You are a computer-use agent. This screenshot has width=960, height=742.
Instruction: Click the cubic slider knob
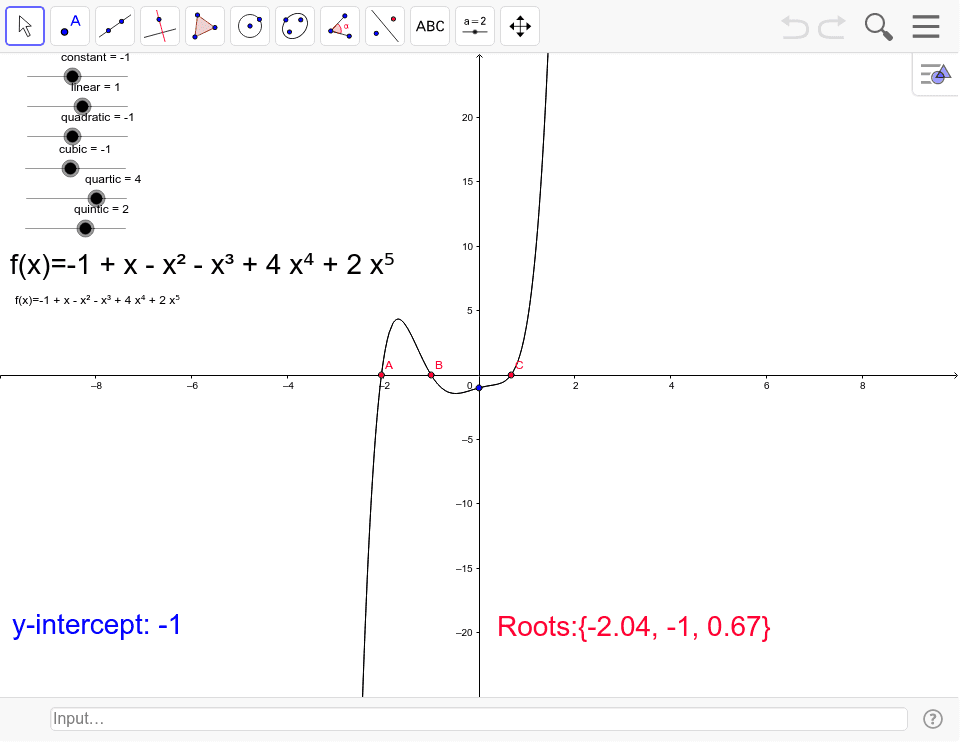70,168
